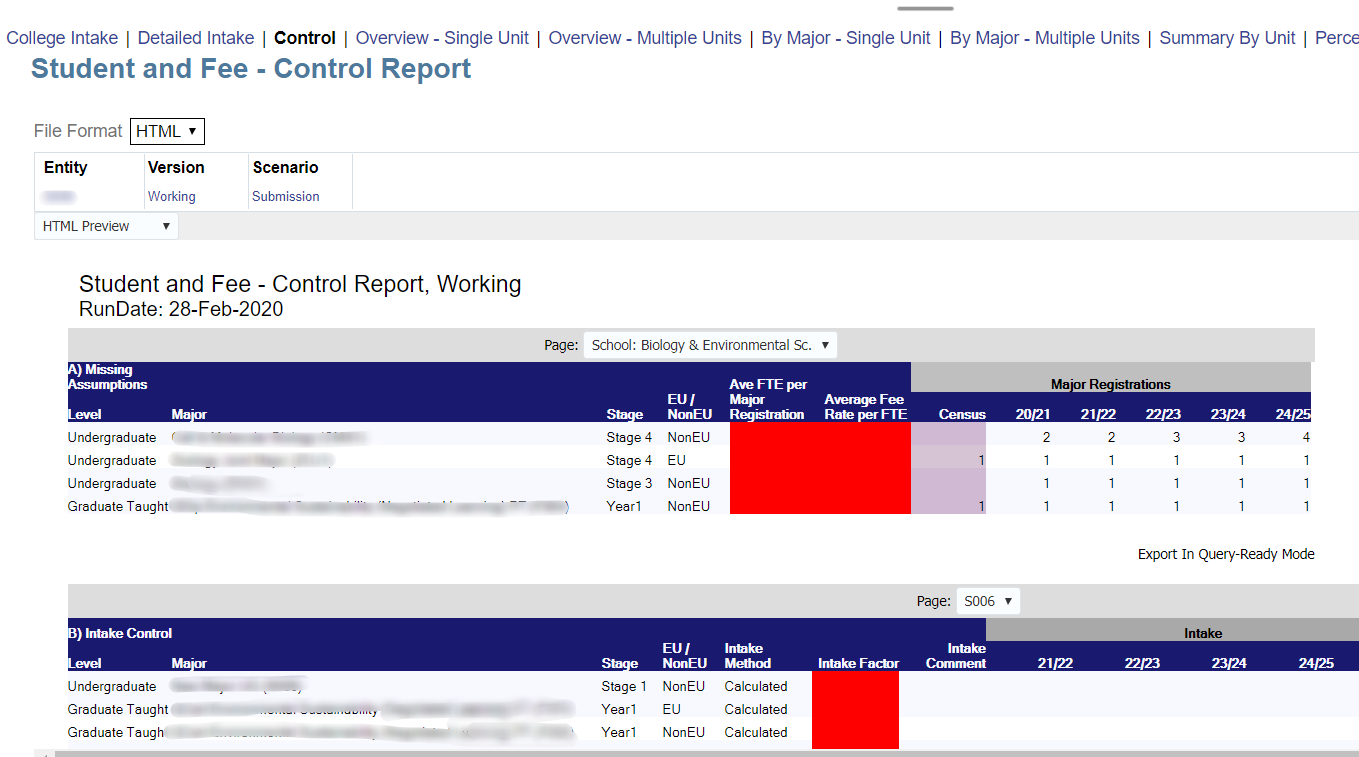The image size is (1359, 757).
Task: Click the red Intake Factor cell in first row
Action: coord(855,687)
